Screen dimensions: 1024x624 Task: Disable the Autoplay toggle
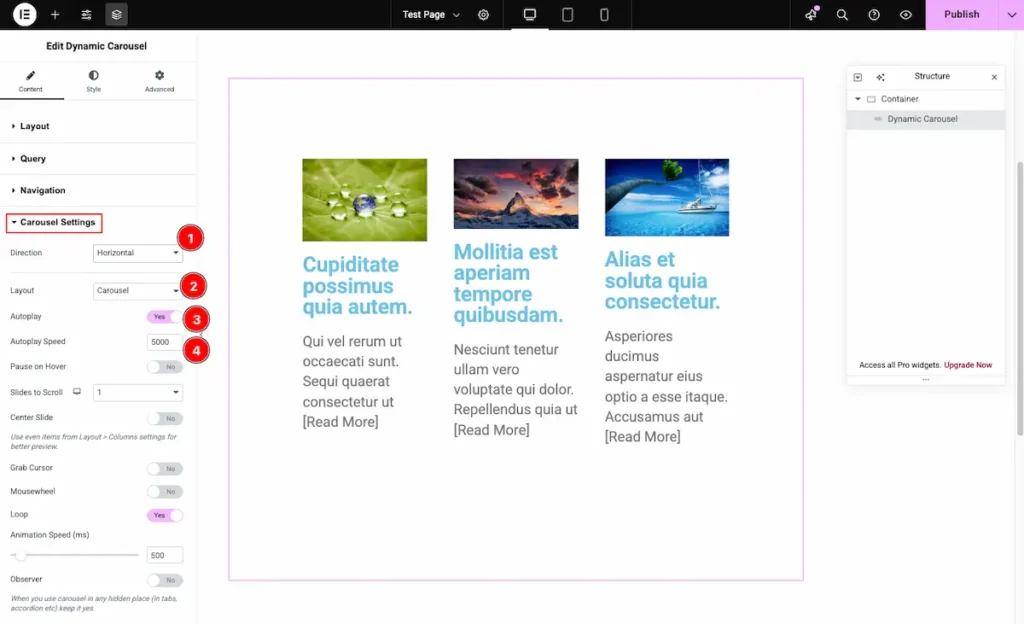pyautogui.click(x=164, y=317)
